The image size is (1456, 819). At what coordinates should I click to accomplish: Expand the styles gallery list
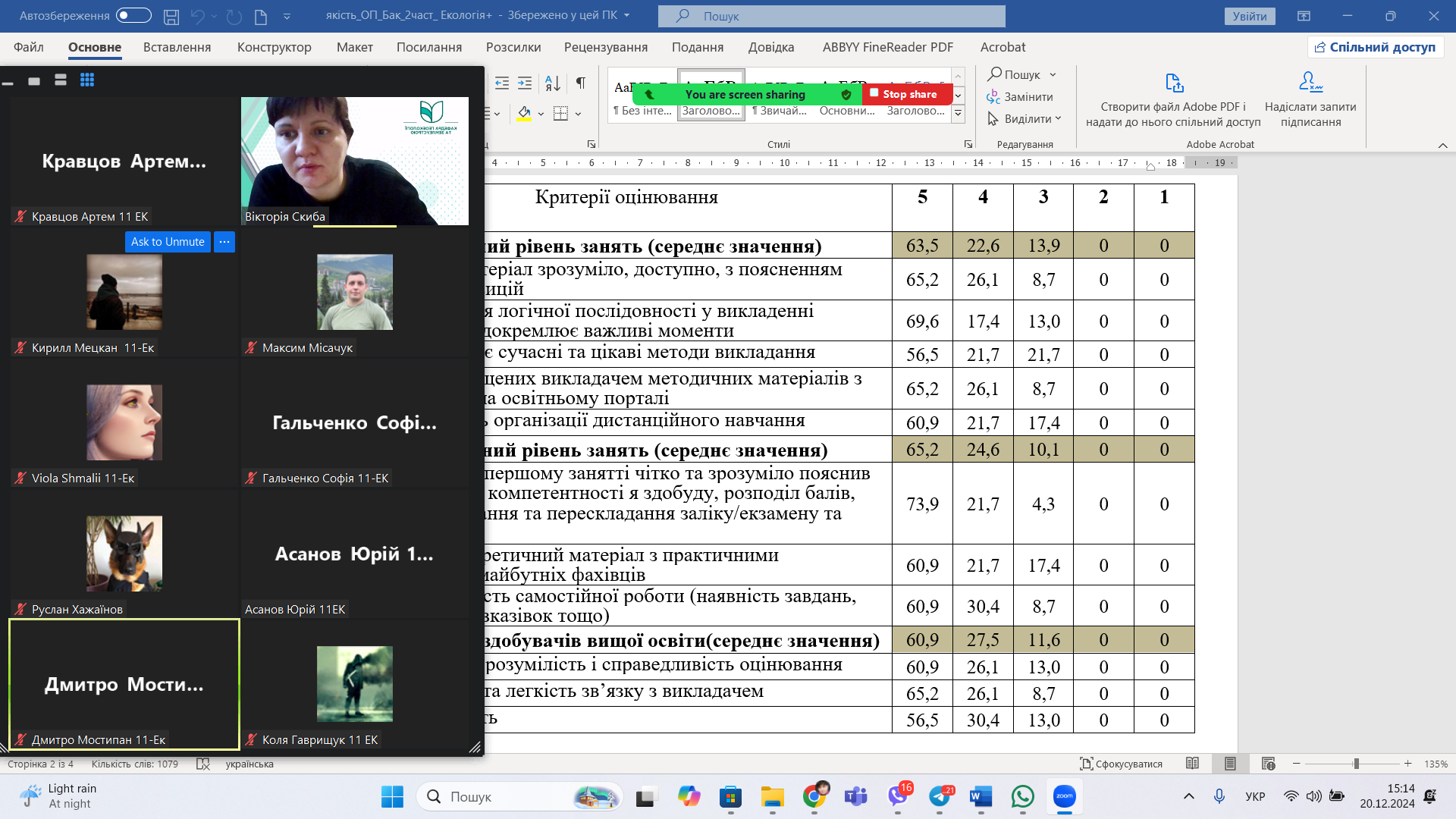coord(958,114)
